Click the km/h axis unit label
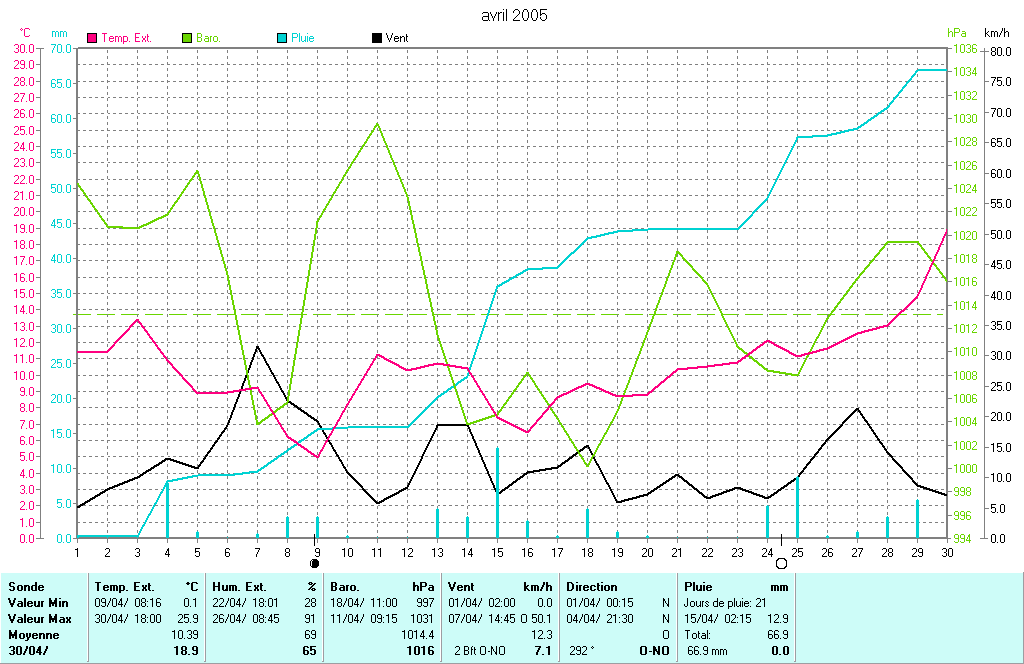 coord(997,33)
